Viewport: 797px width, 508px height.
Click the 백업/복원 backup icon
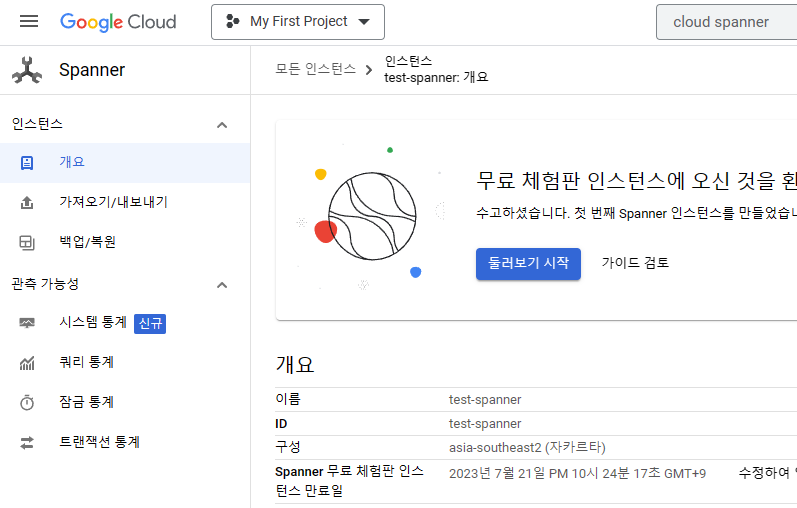(27, 242)
